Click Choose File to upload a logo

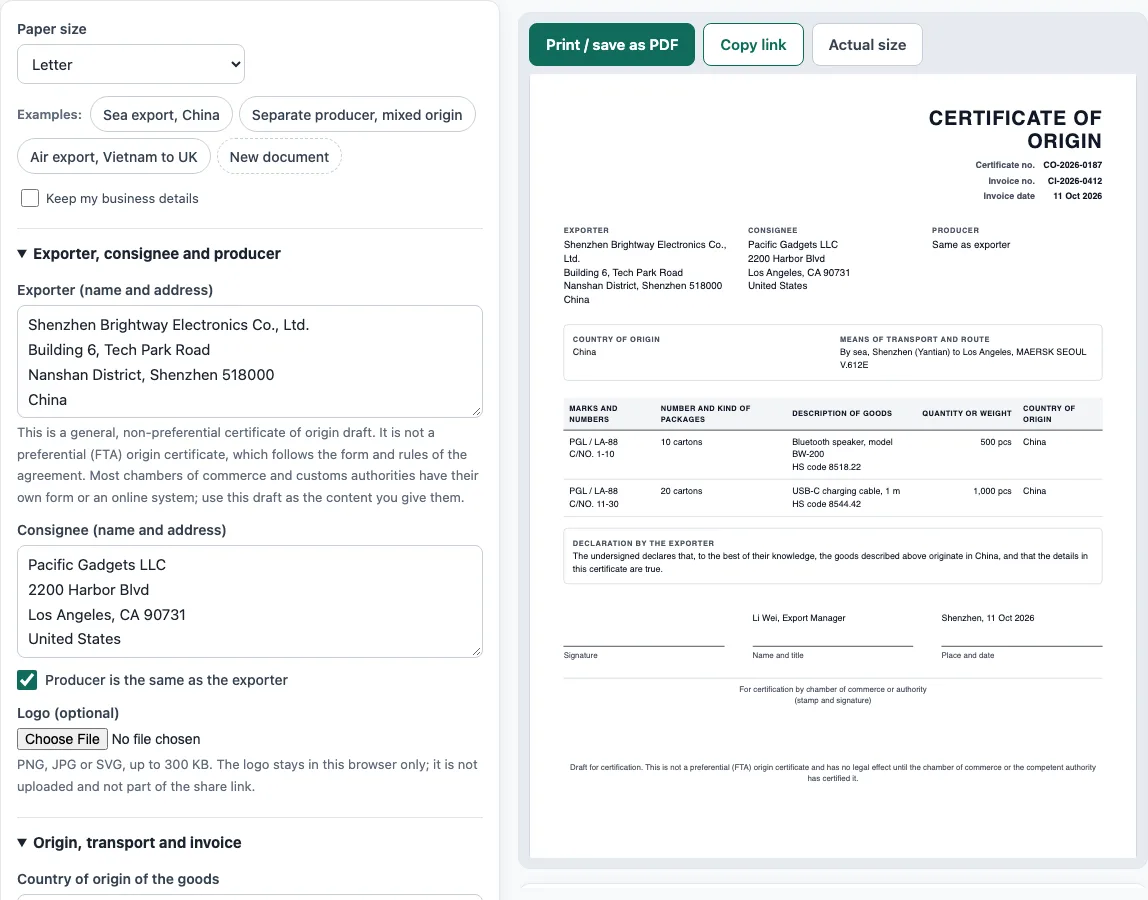pos(62,739)
